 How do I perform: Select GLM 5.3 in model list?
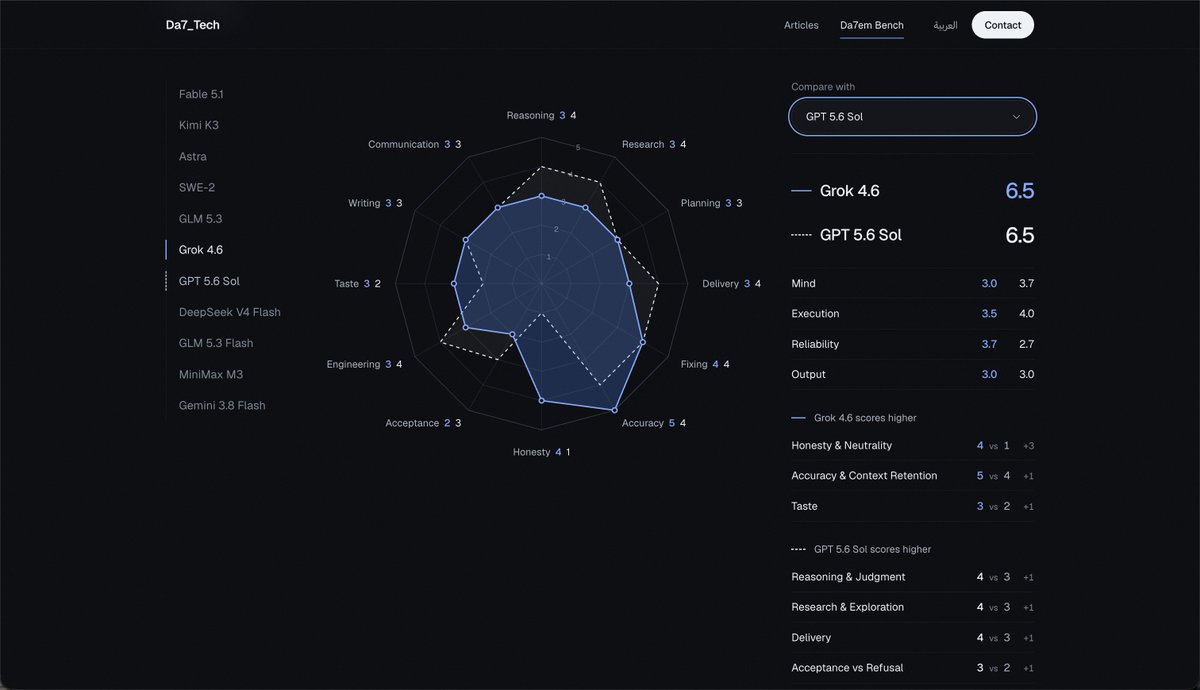pos(201,218)
